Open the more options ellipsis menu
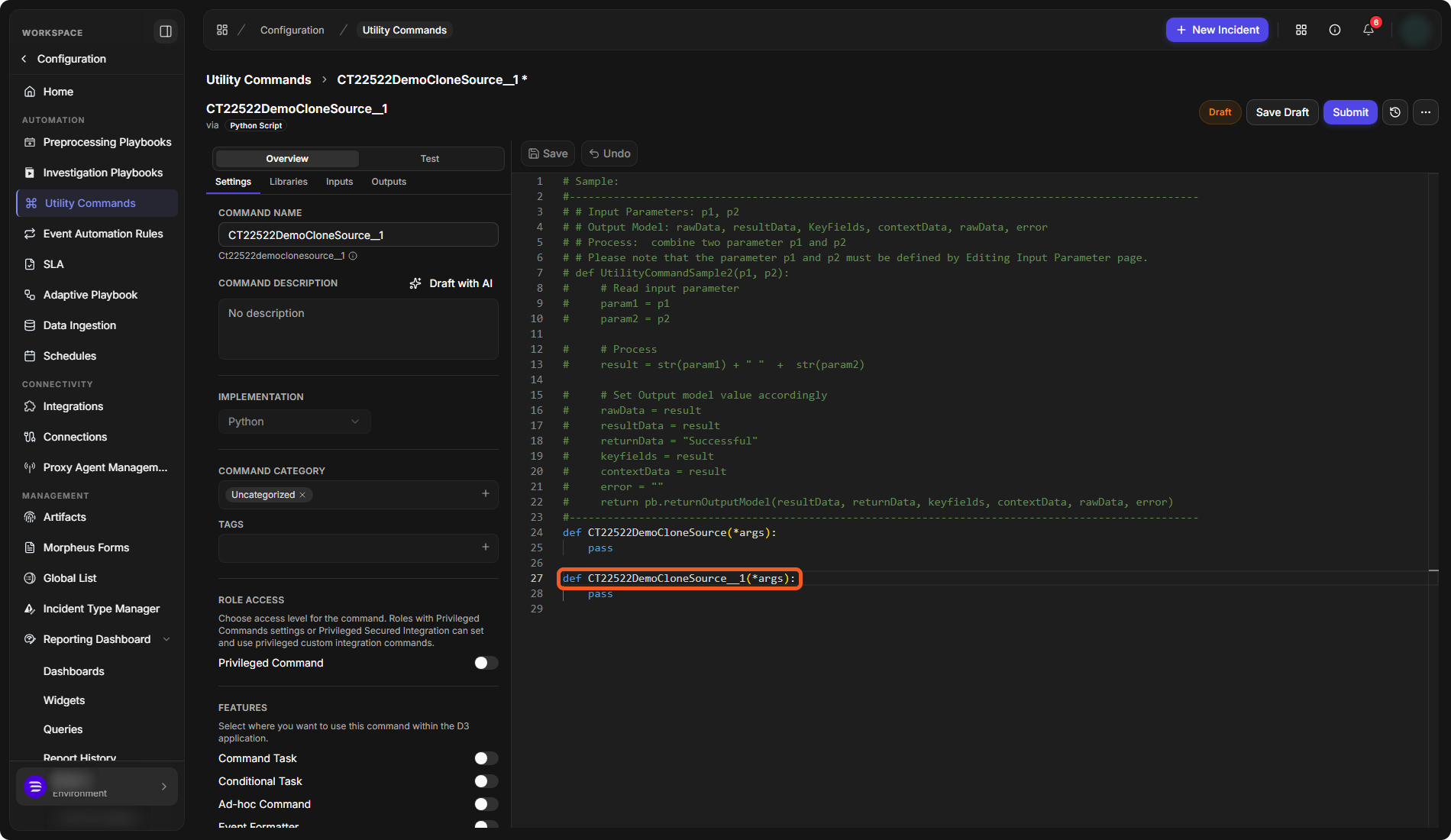This screenshot has width=1451, height=840. (x=1426, y=112)
